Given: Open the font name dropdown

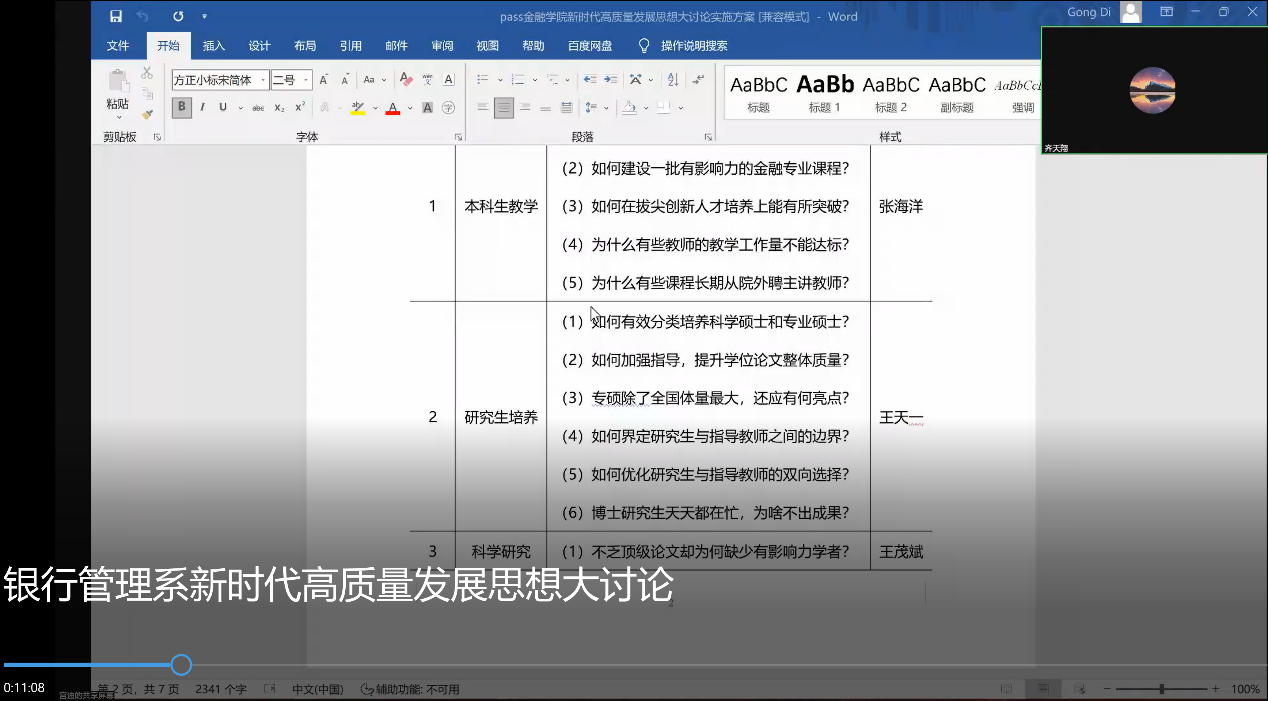Looking at the screenshot, I should pos(263,79).
